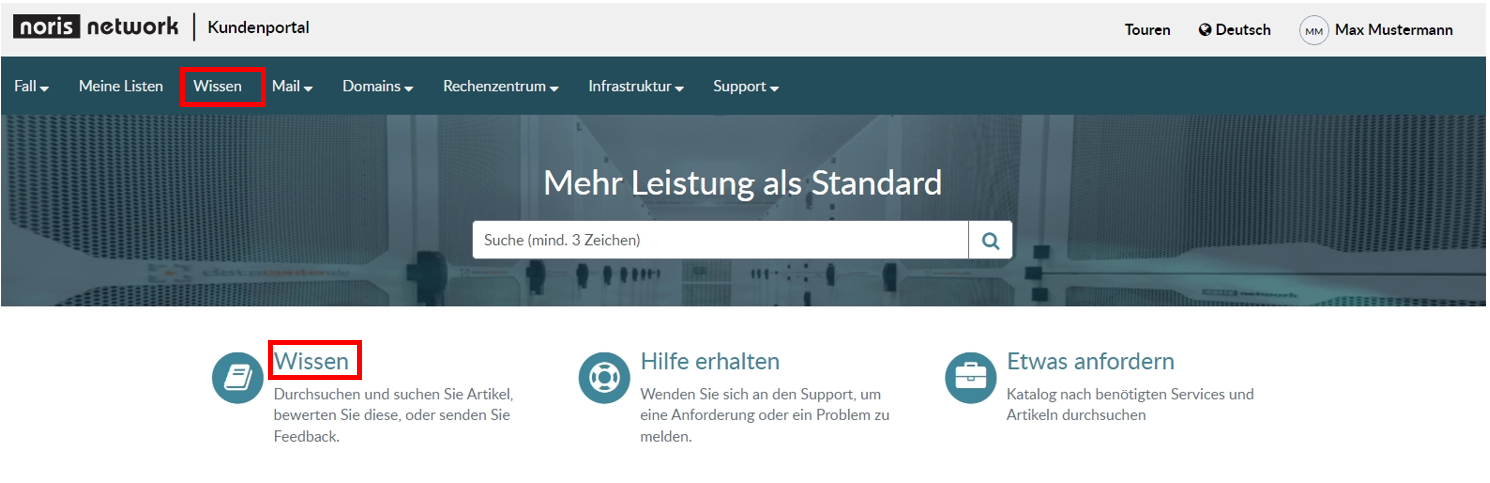Viewport: 1490px width, 483px height.
Task: Expand the Rechenzentrum dropdown menu
Action: tap(501, 87)
